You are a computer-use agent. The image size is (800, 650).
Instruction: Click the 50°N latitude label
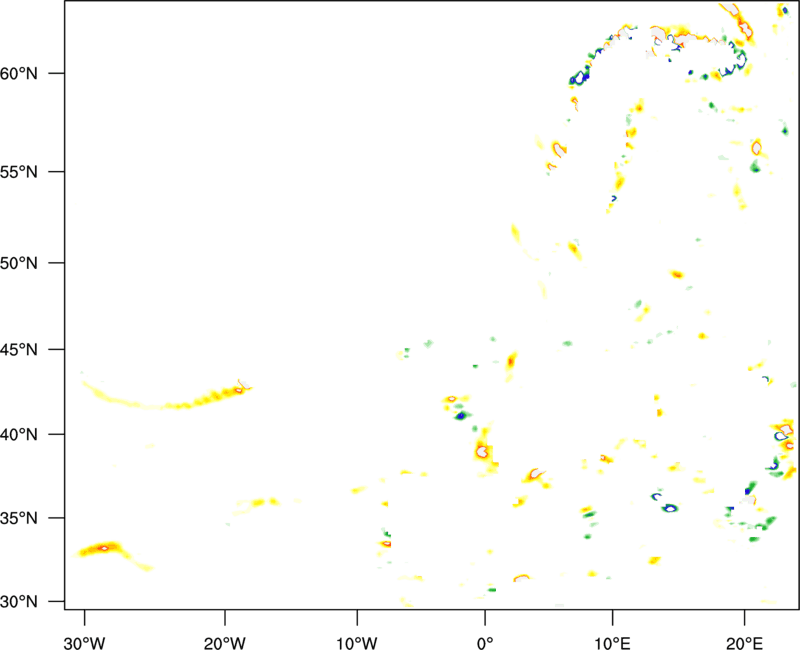[x=18, y=263]
